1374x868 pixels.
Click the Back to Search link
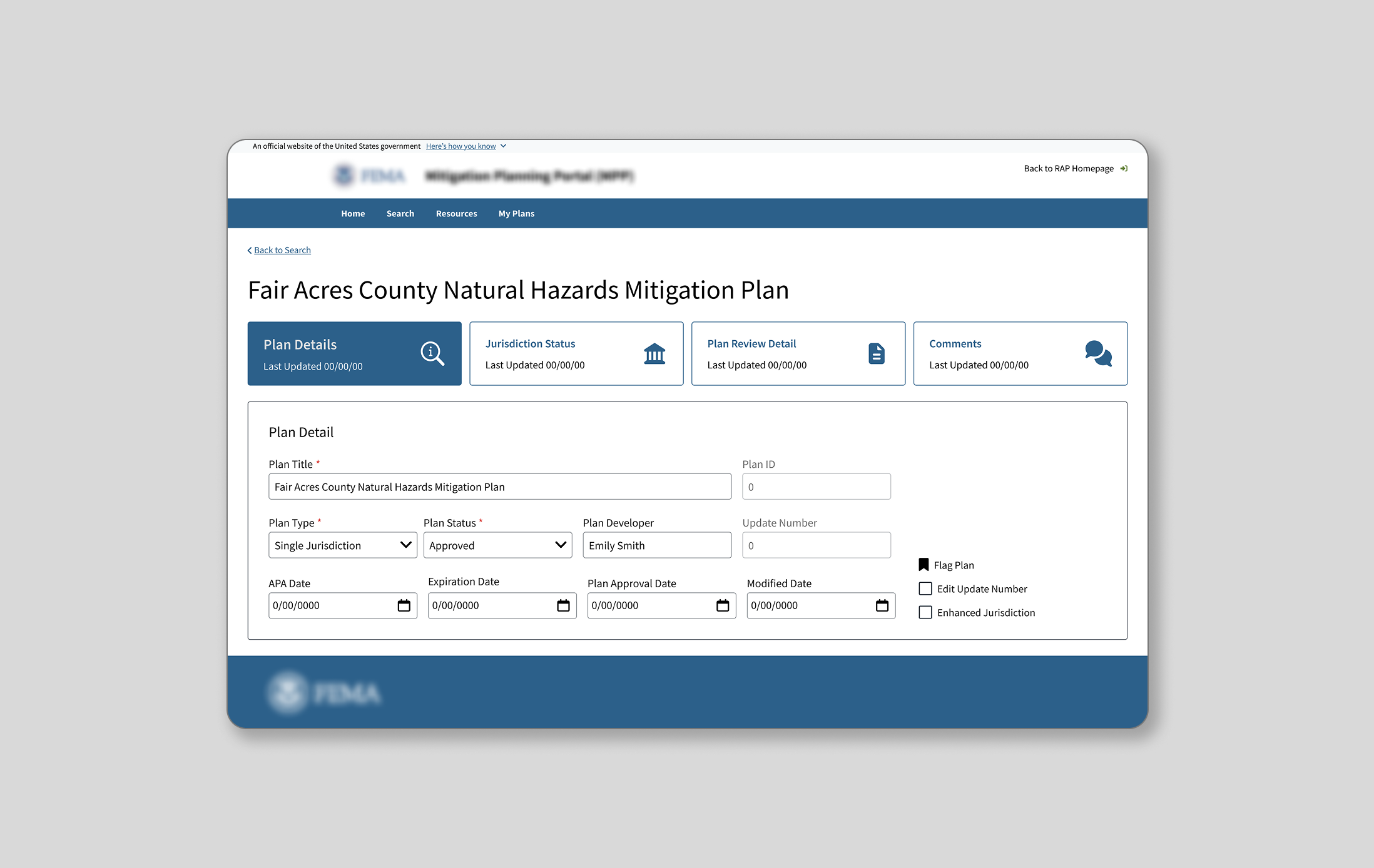click(x=282, y=250)
